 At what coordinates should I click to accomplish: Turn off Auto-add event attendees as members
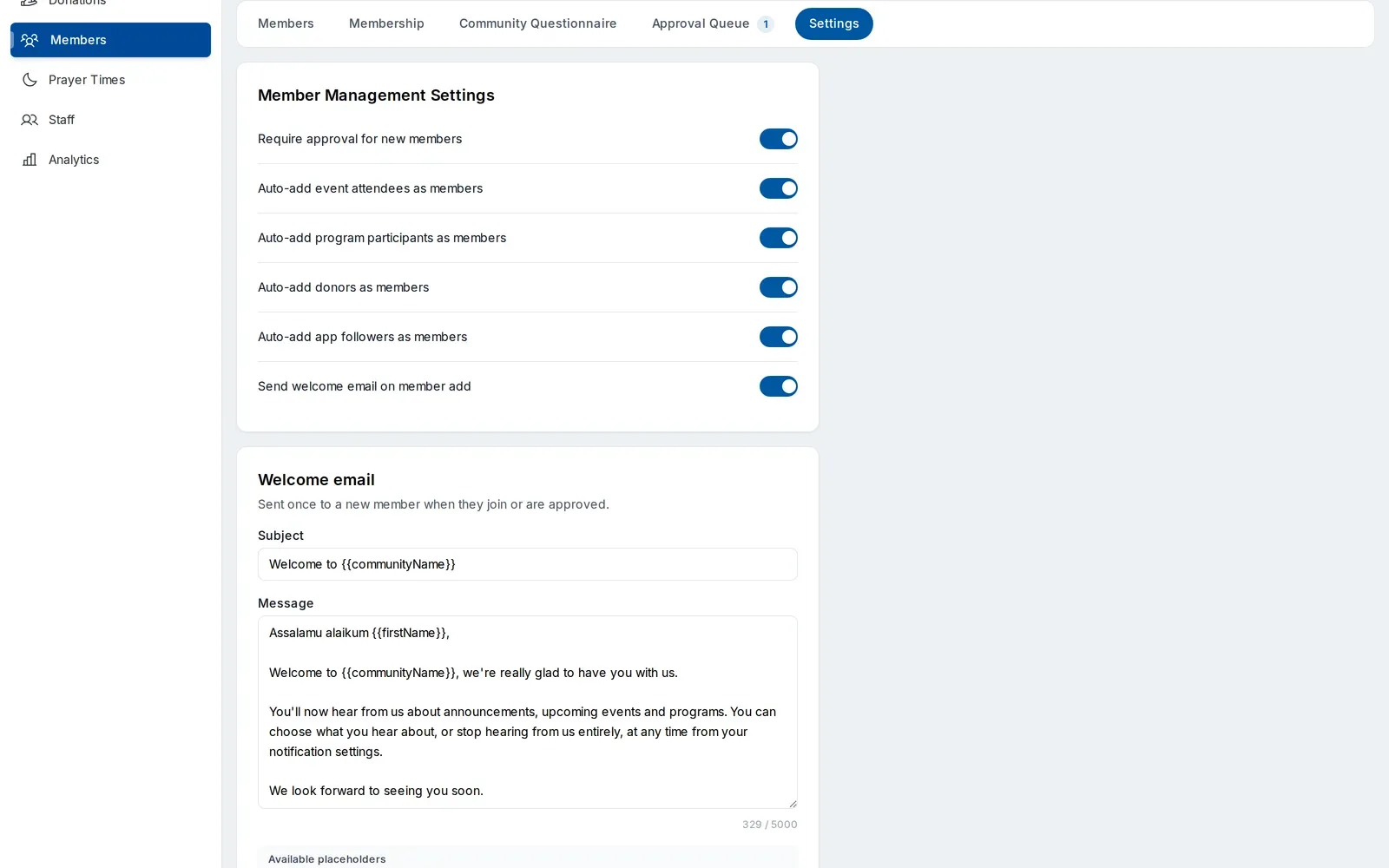[779, 188]
